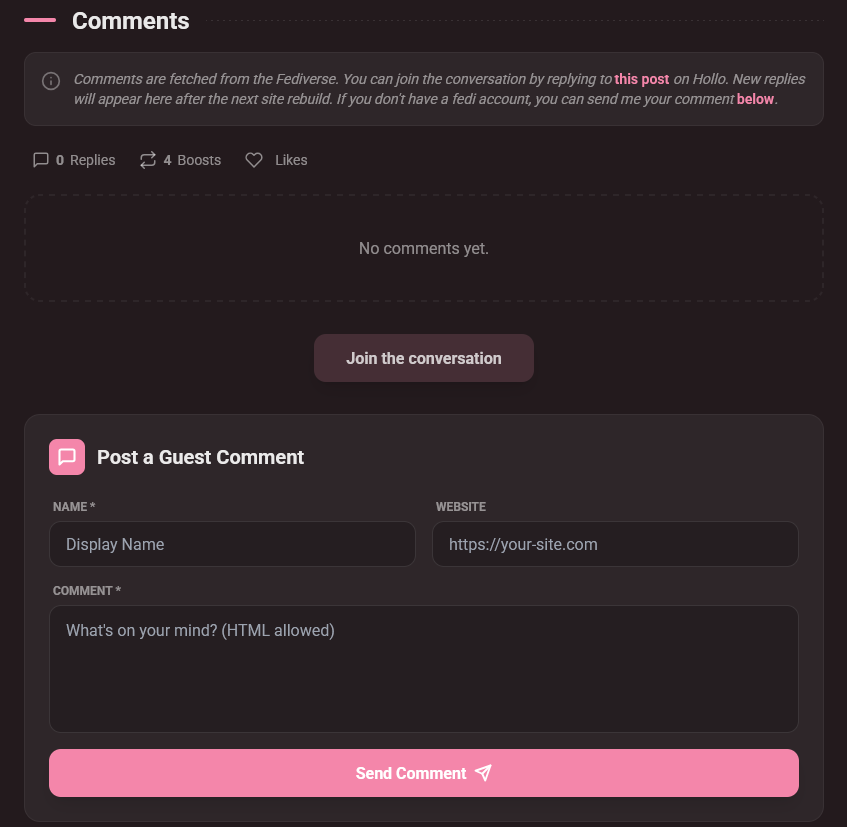
Task: Follow the "below" link in notice
Action: pos(755,99)
